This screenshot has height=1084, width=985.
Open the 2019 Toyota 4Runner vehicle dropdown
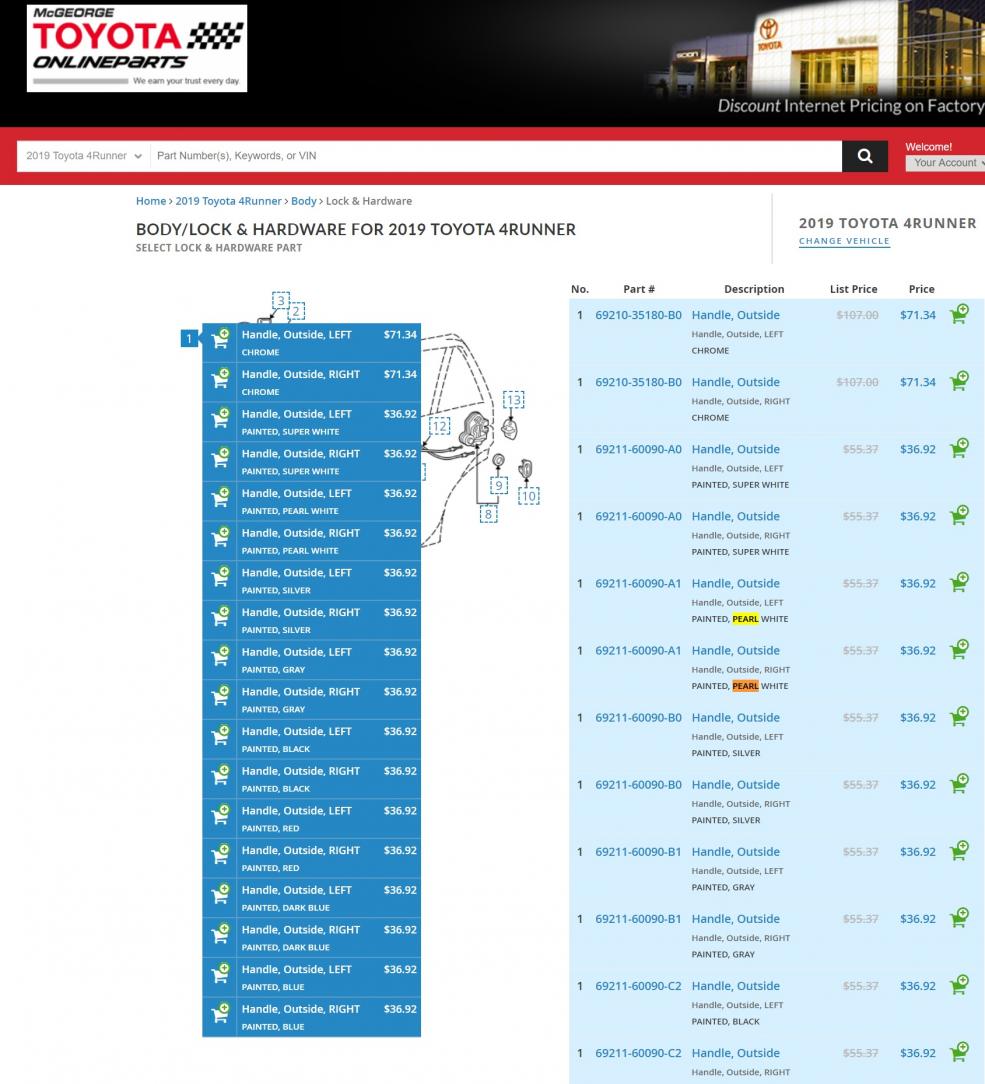click(x=84, y=156)
